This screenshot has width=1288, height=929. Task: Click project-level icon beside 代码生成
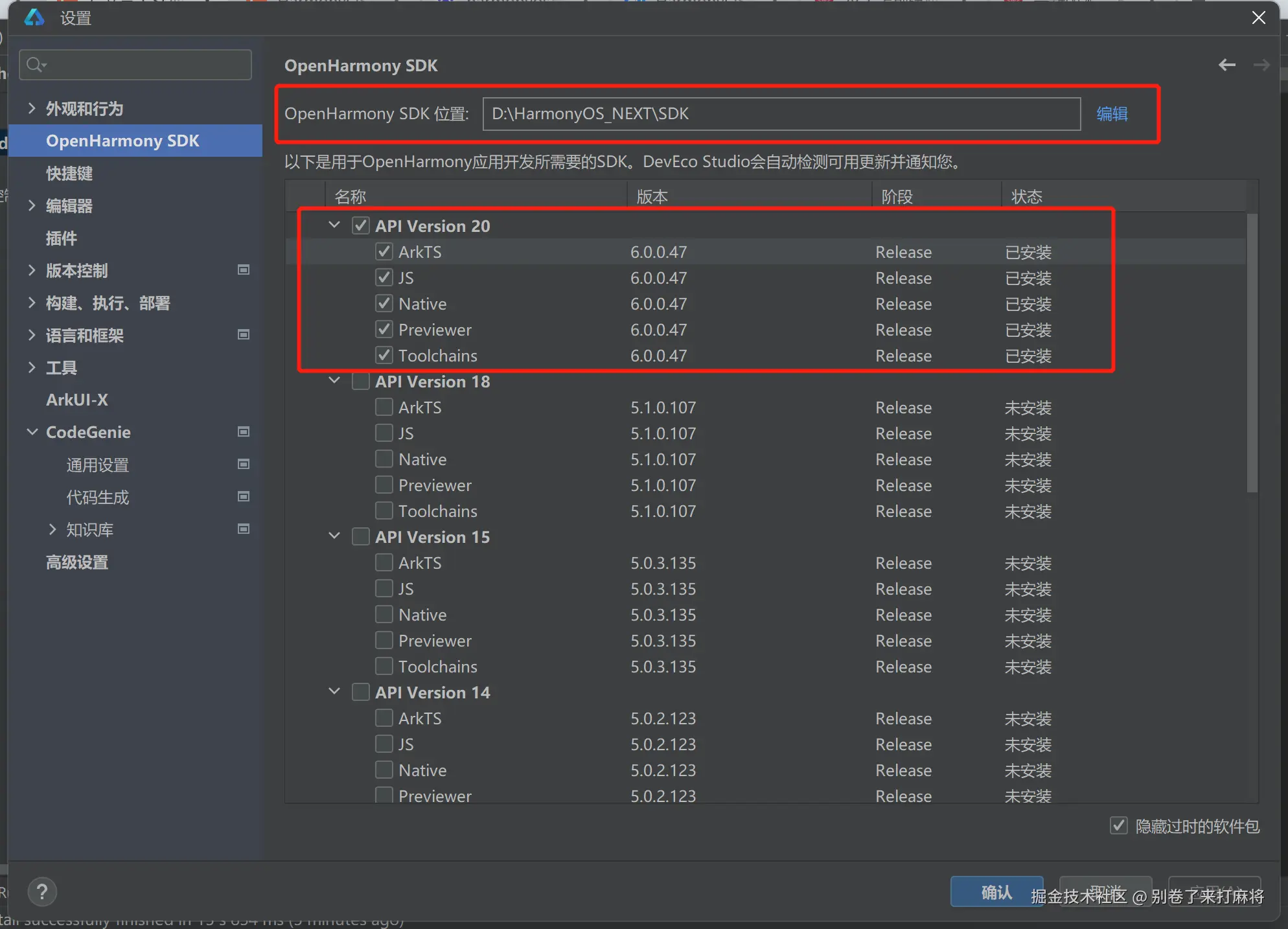point(244,497)
